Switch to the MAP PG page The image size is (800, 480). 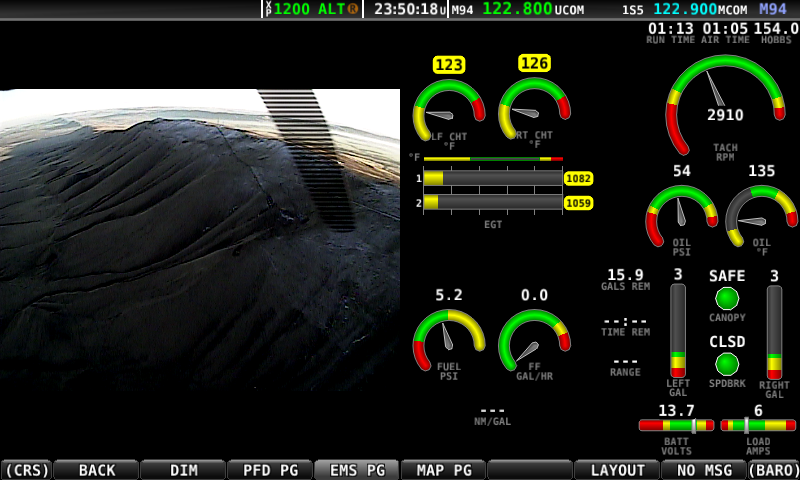click(443, 470)
